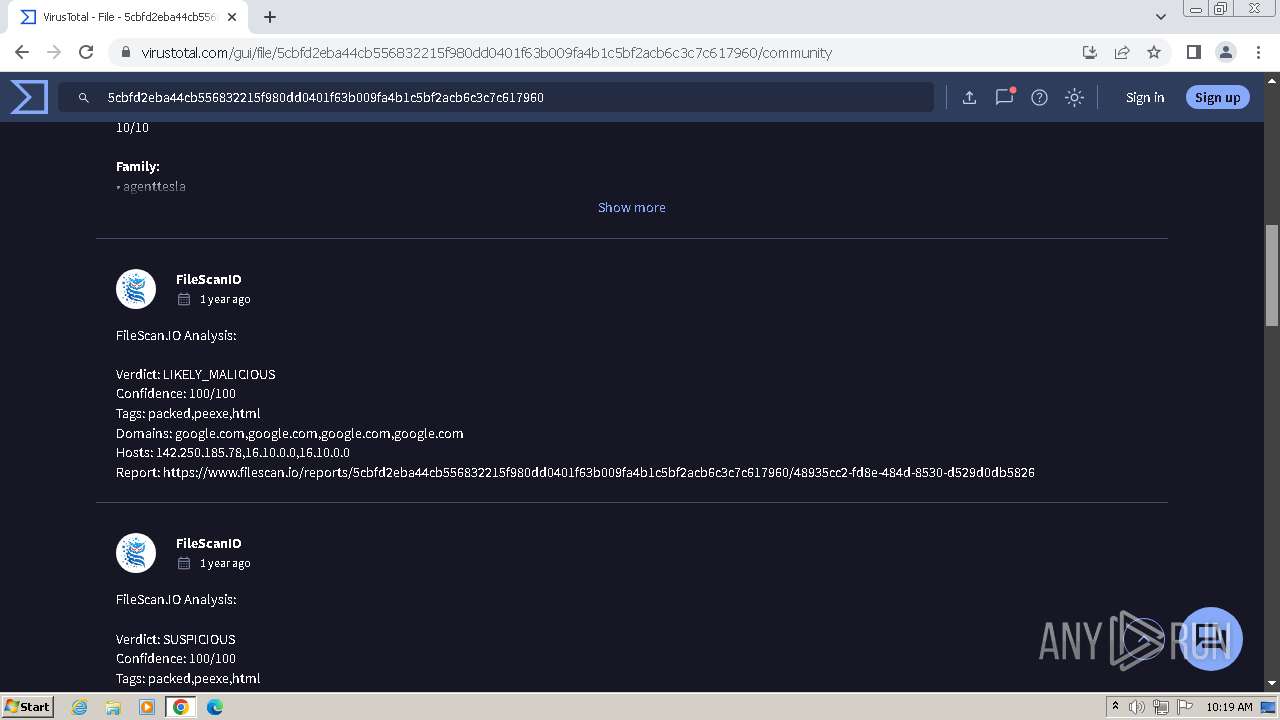Click the SUSPICIOUS verdict text
The height and width of the screenshot is (720, 1280).
pyautogui.click(x=199, y=639)
